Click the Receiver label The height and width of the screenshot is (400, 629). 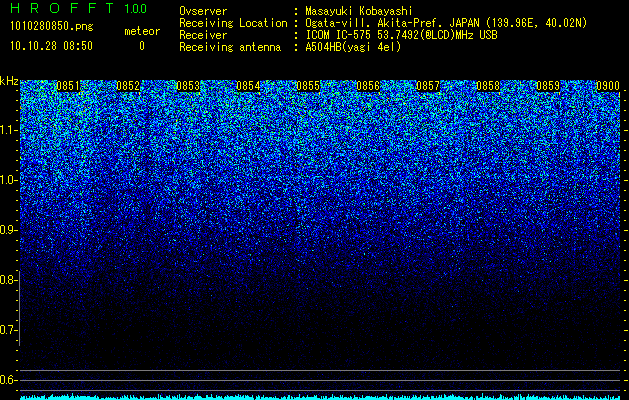(x=203, y=35)
